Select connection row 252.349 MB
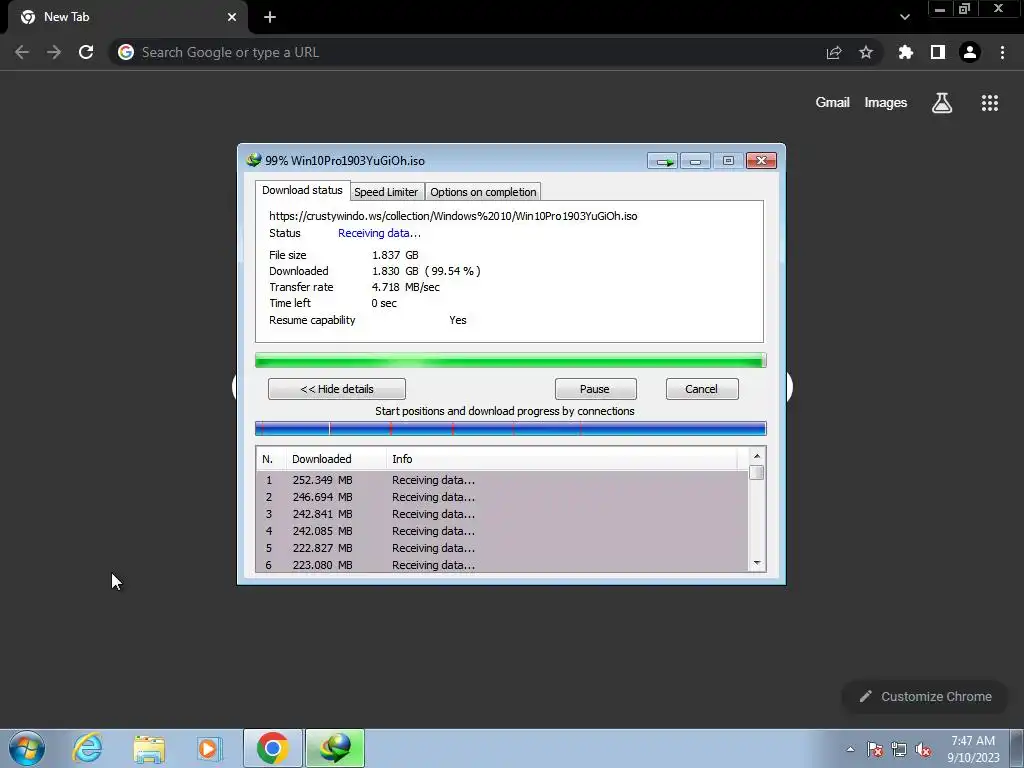This screenshot has height=768, width=1024. 502,480
